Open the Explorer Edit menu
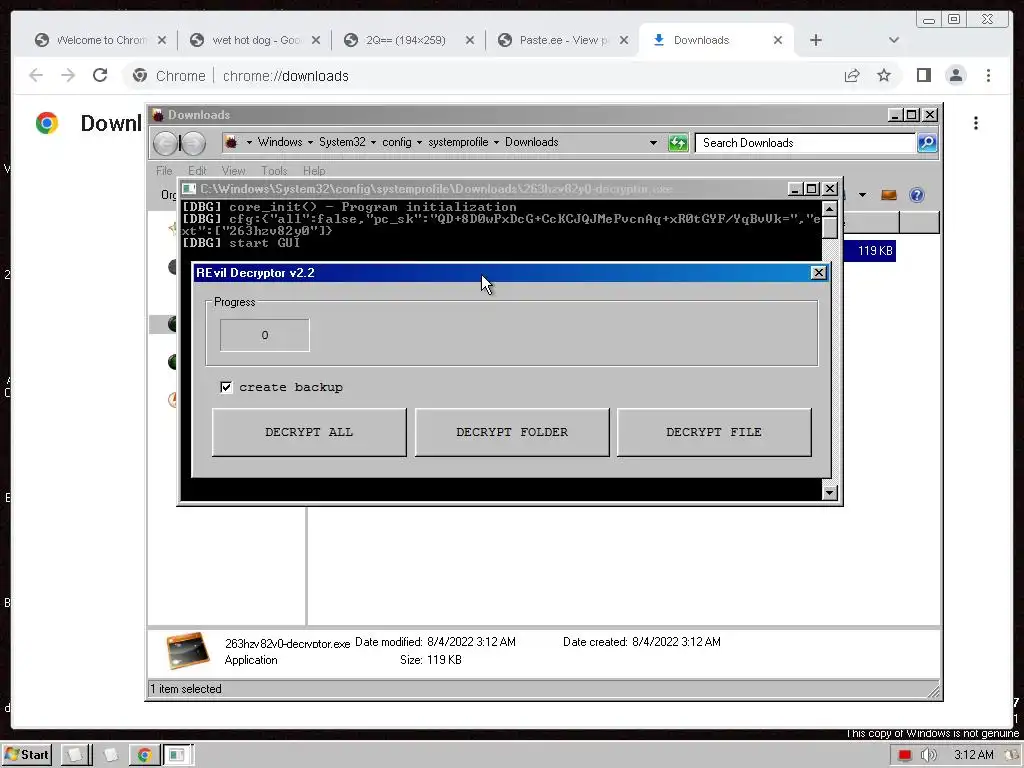Viewport: 1024px width, 768px height. pos(197,170)
